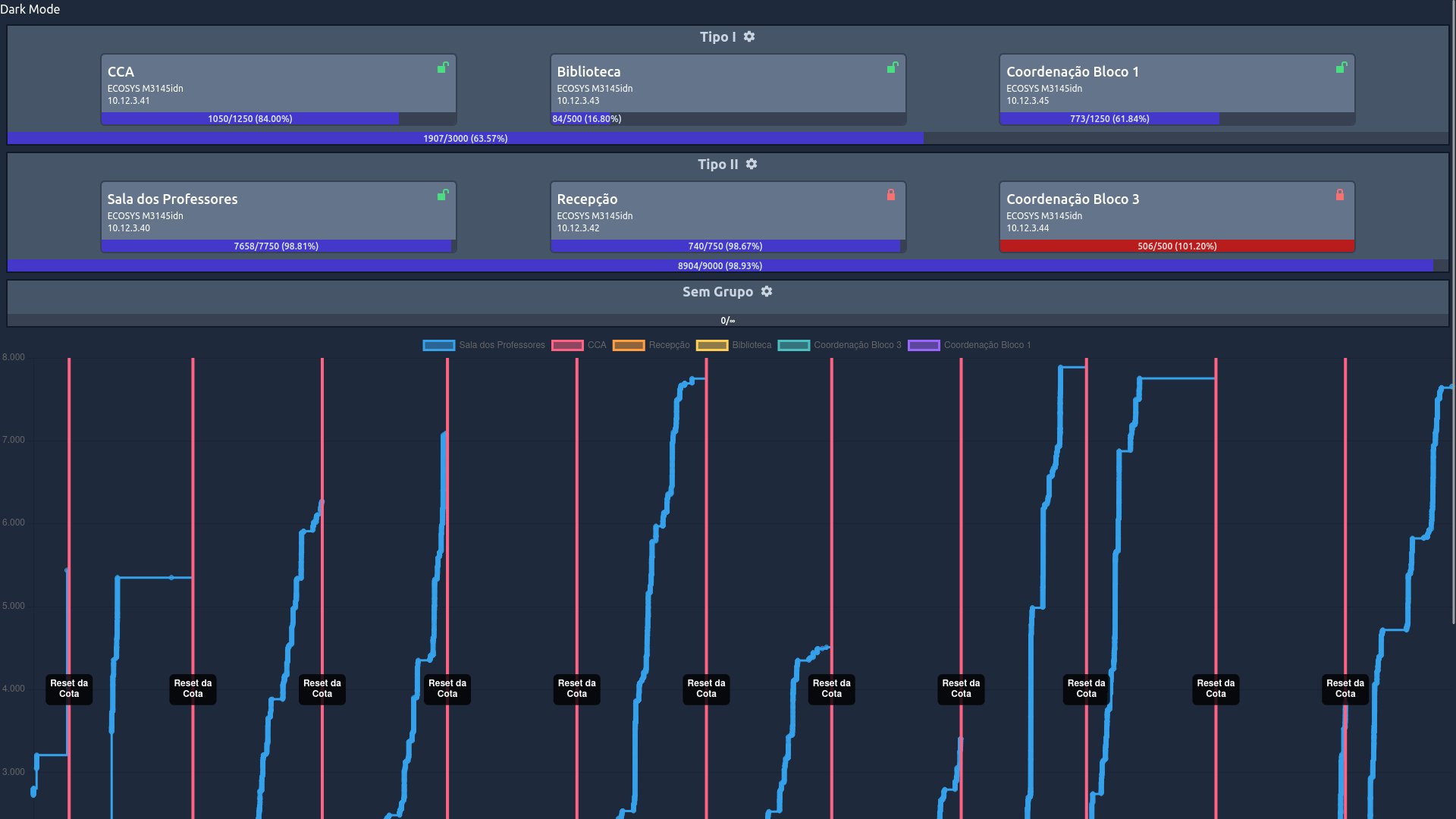Screen dimensions: 1456x819
Task: Click ECOSYS M3145idn model under CCA
Action: [x=145, y=89]
